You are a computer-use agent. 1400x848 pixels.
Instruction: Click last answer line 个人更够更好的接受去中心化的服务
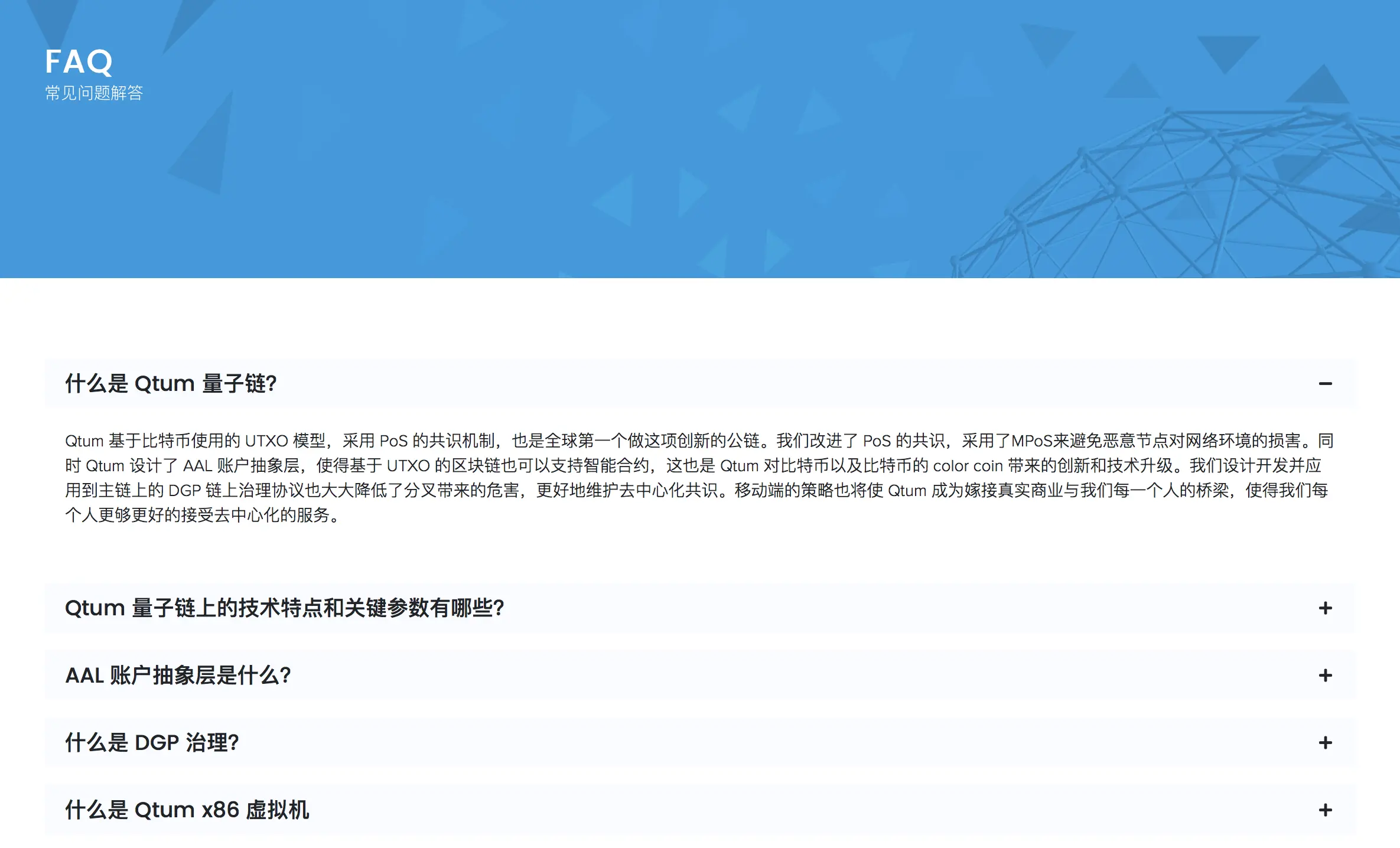tap(202, 516)
